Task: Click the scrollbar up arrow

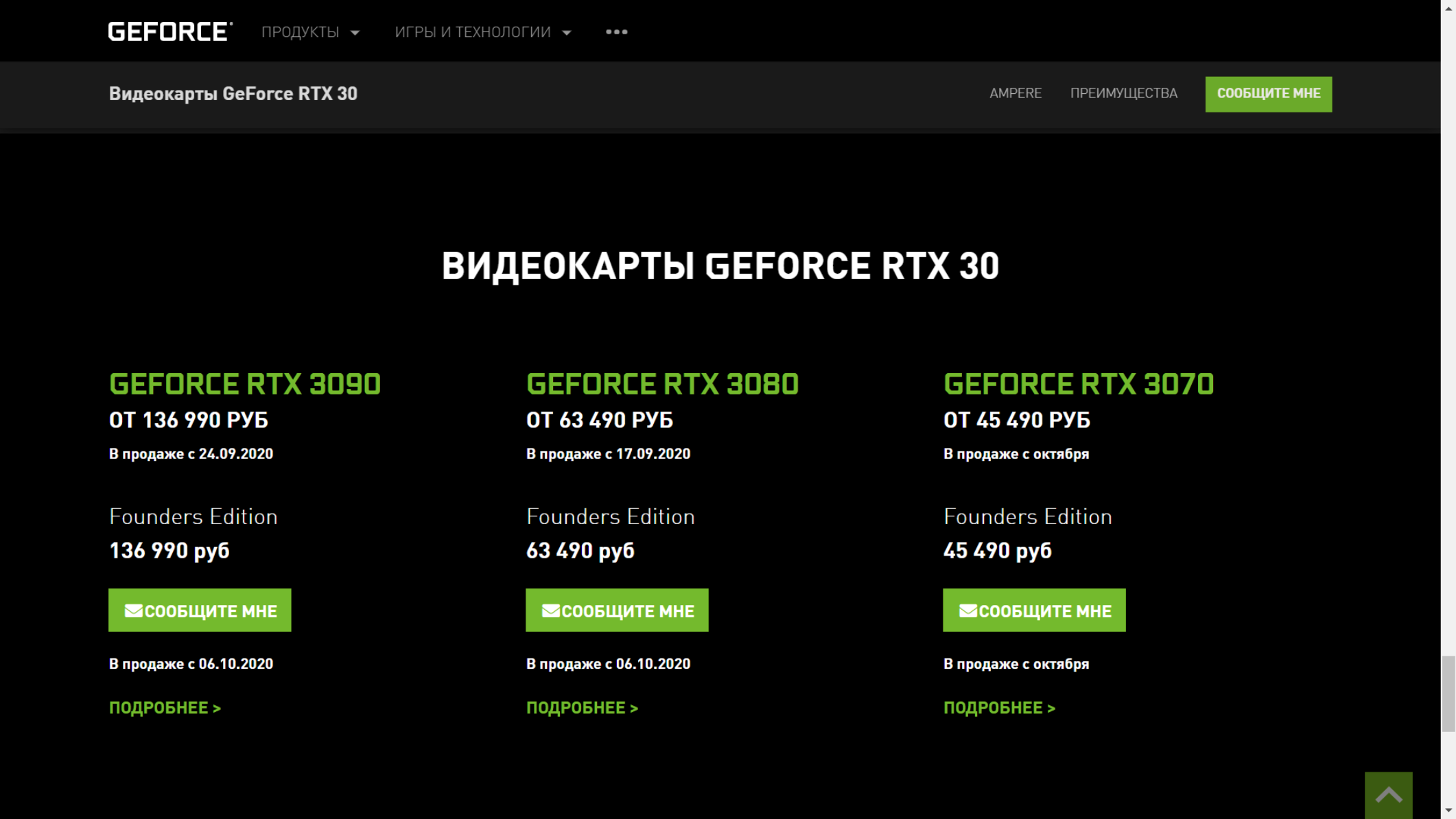Action: tap(1448, 6)
